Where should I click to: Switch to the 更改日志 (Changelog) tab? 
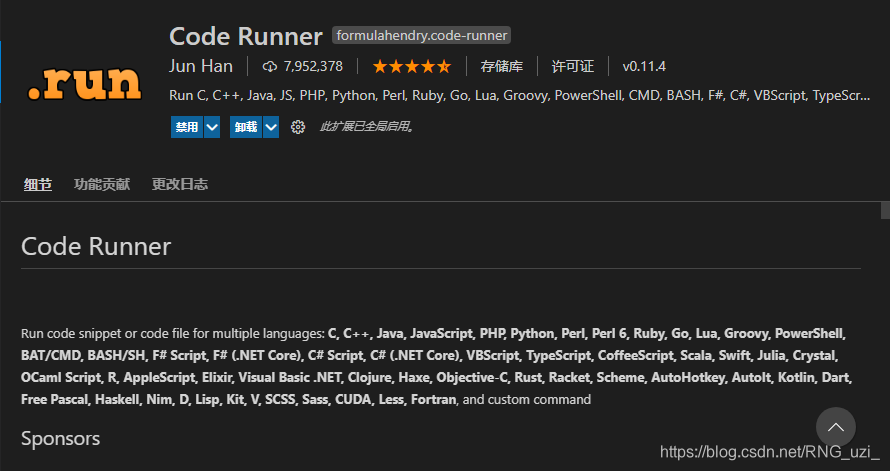click(179, 184)
